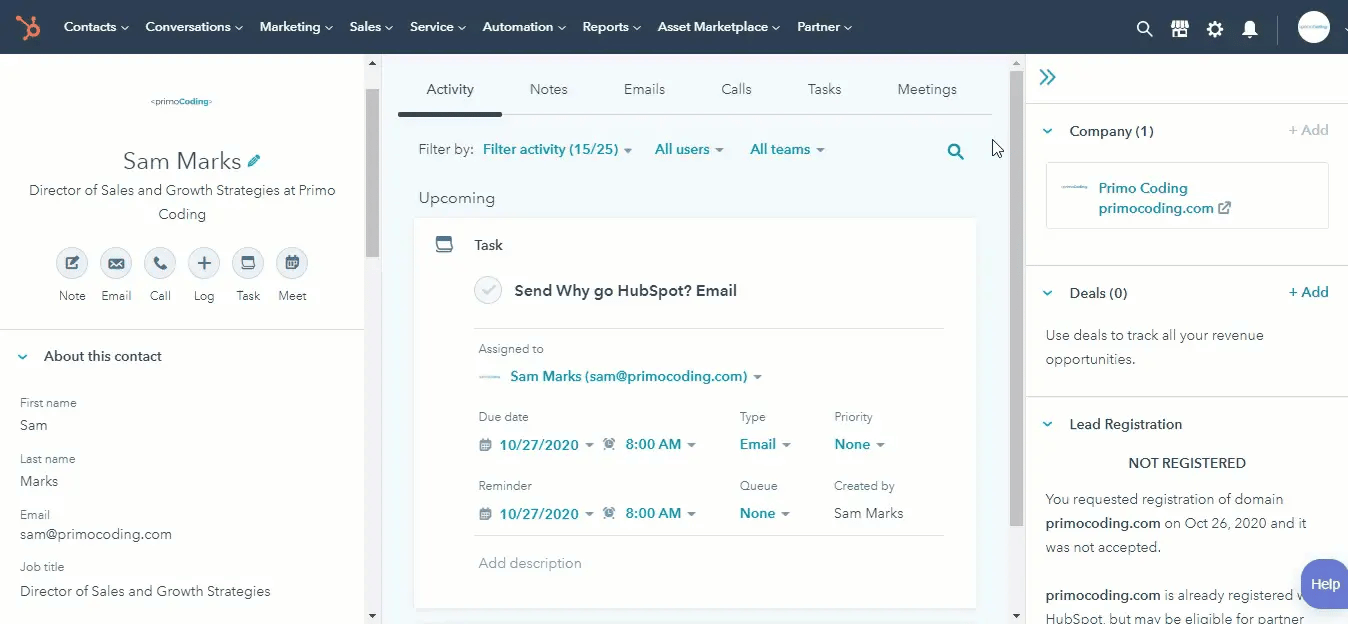
Task: Open due time 8:00 AM dropdown
Action: 660,444
